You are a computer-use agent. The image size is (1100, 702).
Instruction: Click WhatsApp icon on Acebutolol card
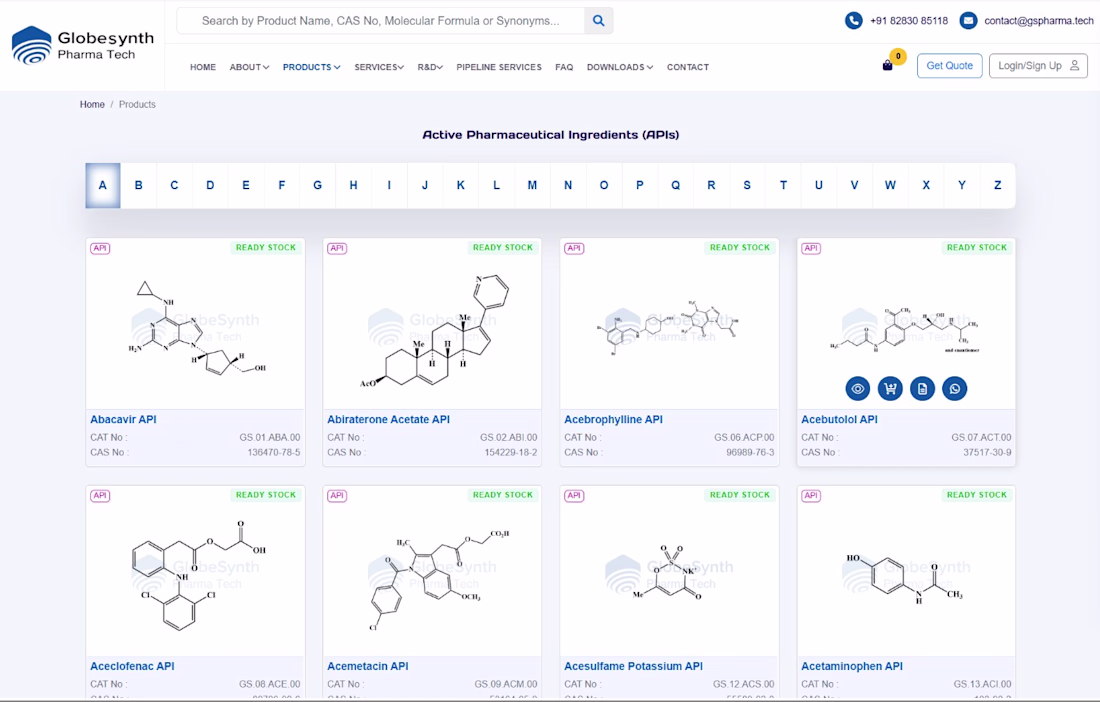coord(954,389)
